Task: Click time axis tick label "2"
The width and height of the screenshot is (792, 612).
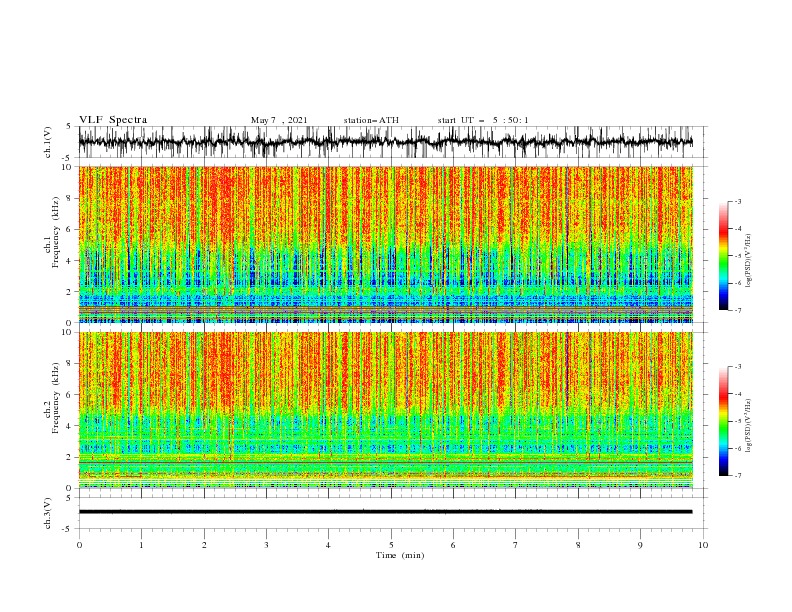Action: point(204,545)
